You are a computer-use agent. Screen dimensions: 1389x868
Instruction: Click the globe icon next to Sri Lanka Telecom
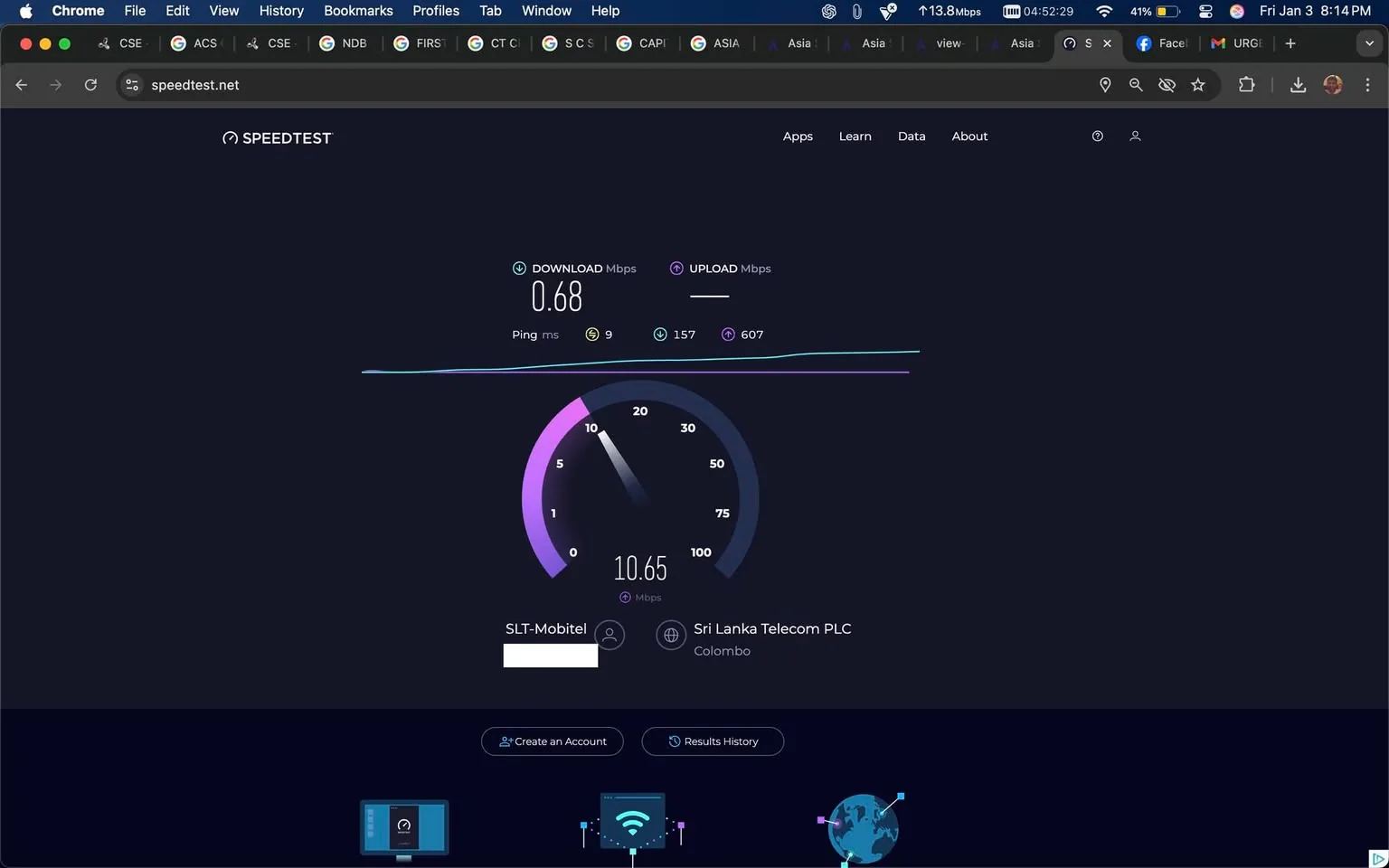[x=670, y=635]
